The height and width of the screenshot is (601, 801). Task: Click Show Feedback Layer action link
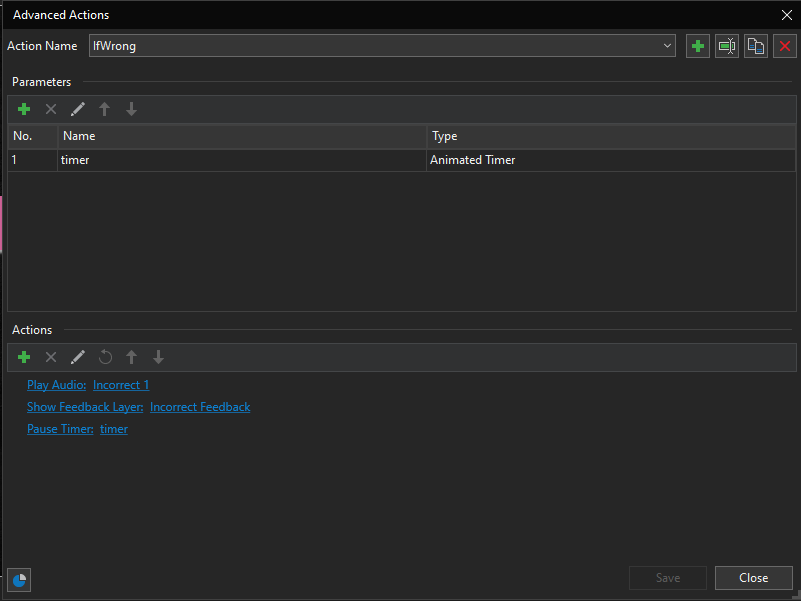(85, 407)
